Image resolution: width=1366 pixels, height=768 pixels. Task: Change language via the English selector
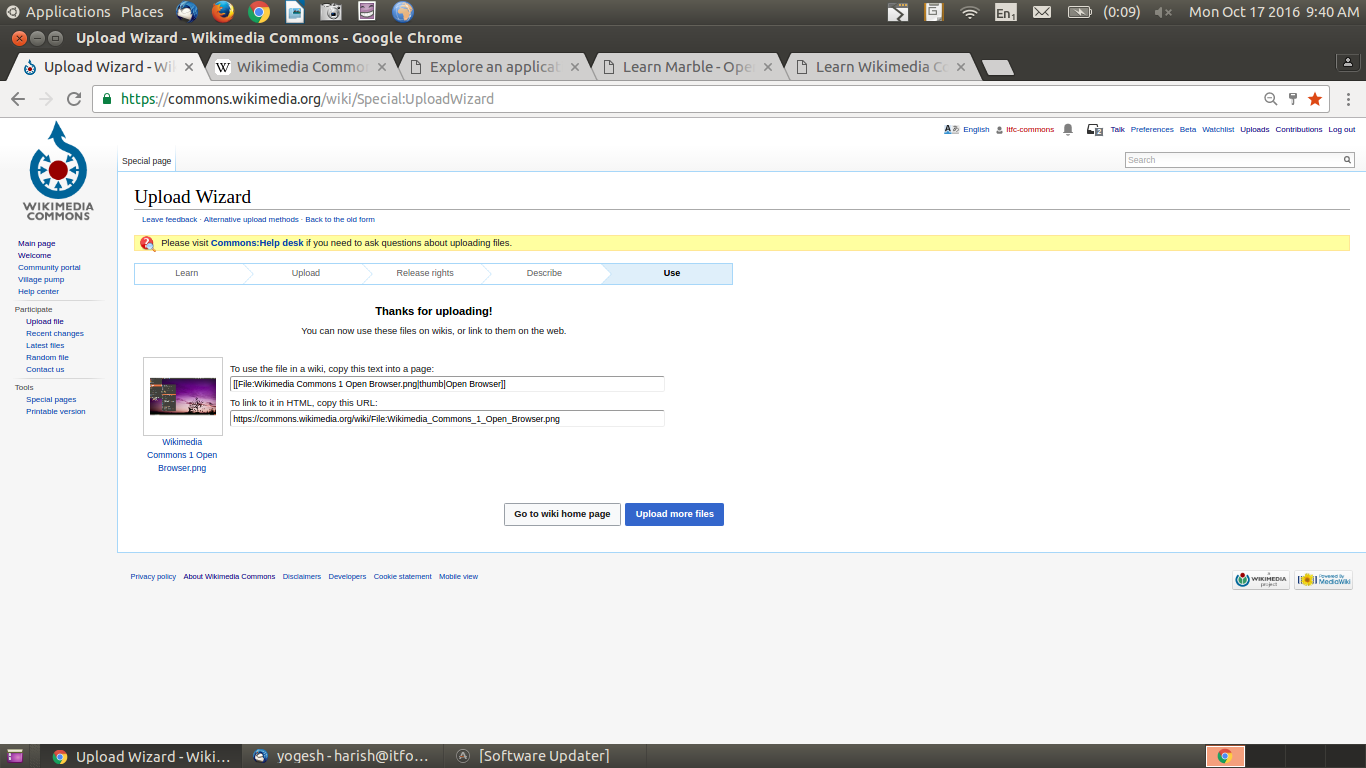pyautogui.click(x=967, y=130)
